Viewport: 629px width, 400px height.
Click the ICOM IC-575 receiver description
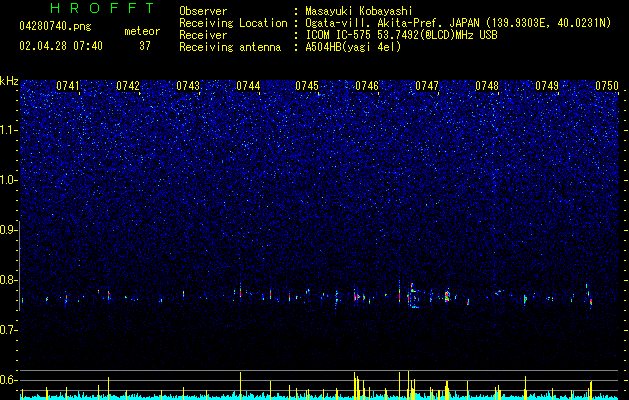pyautogui.click(x=401, y=35)
